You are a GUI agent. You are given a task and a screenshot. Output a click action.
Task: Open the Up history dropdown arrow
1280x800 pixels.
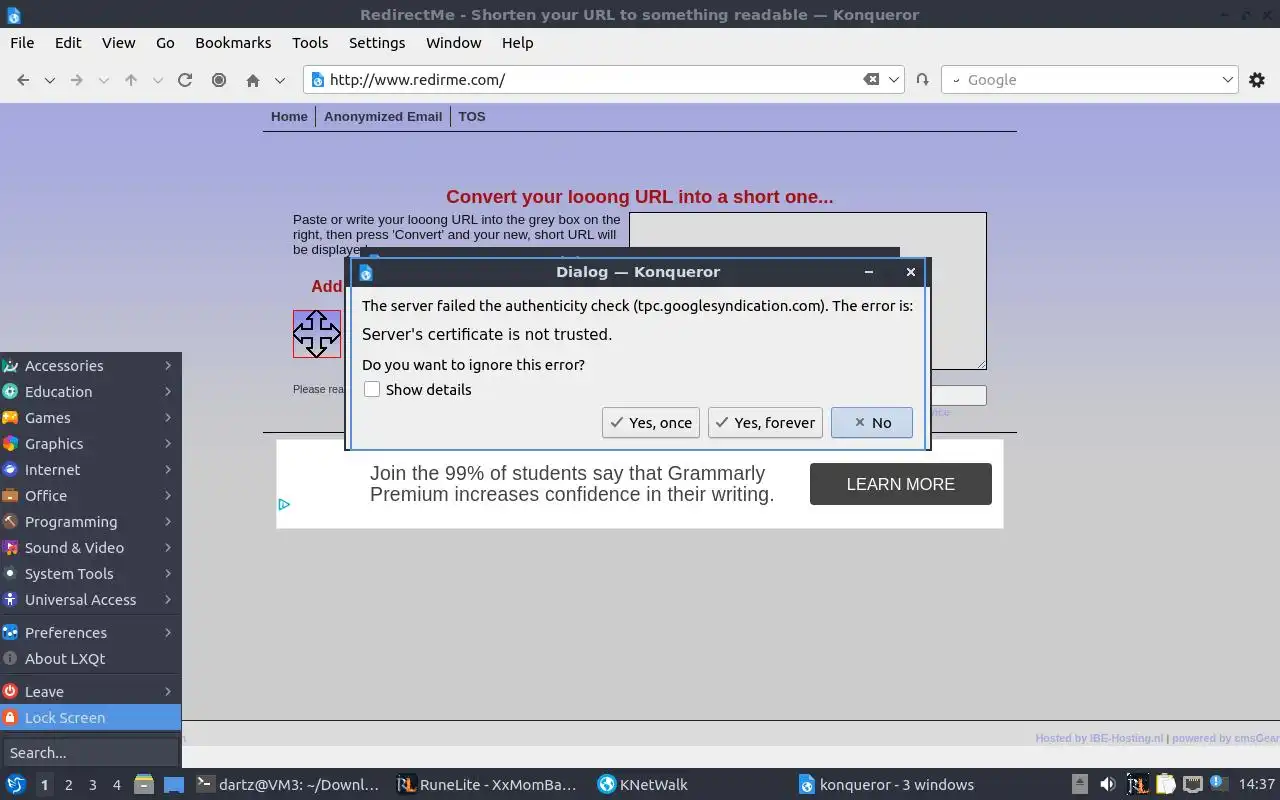[x=158, y=80]
